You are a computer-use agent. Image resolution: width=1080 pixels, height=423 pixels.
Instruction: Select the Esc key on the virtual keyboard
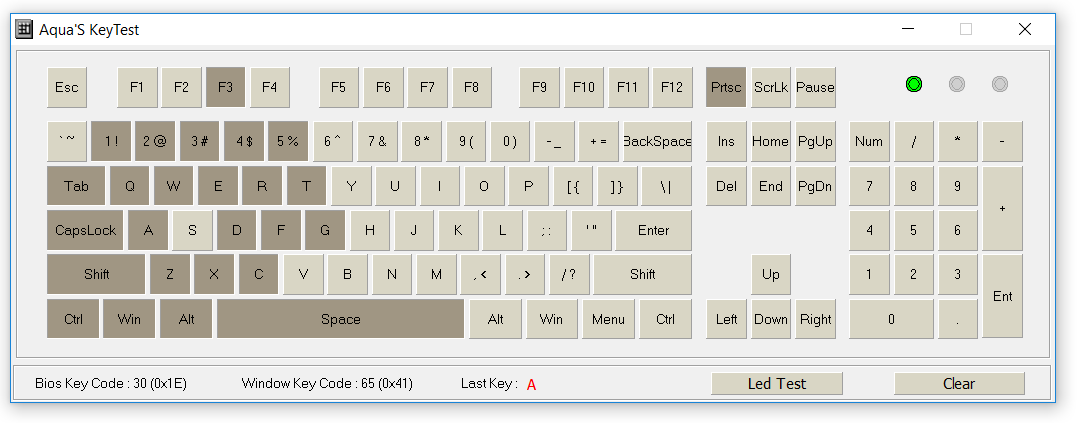click(67, 87)
